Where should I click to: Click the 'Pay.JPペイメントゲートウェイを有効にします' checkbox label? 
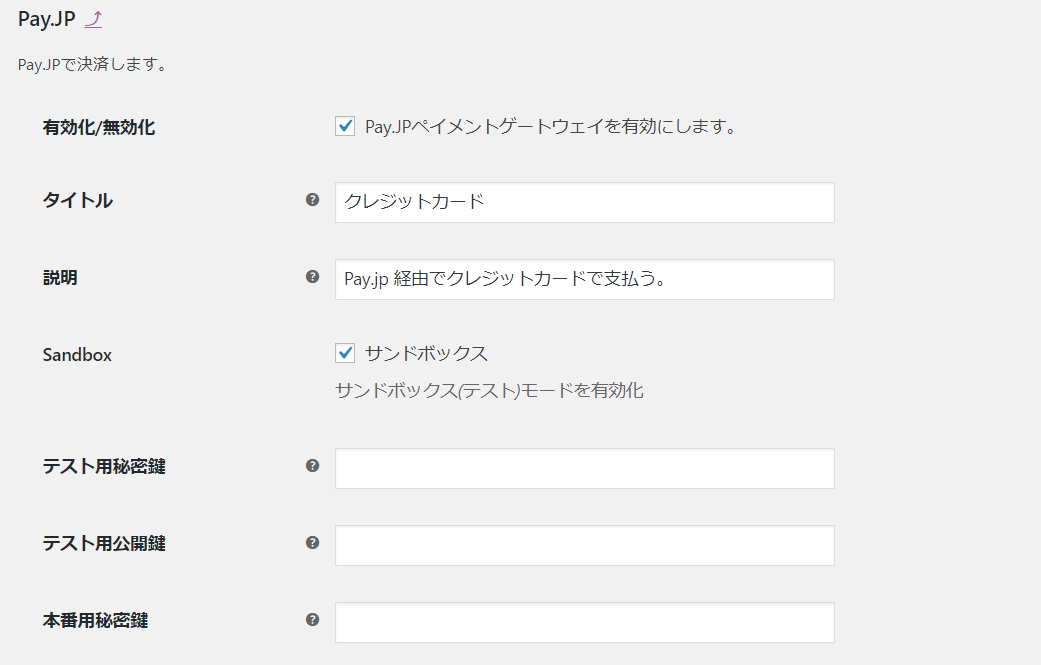(x=550, y=127)
